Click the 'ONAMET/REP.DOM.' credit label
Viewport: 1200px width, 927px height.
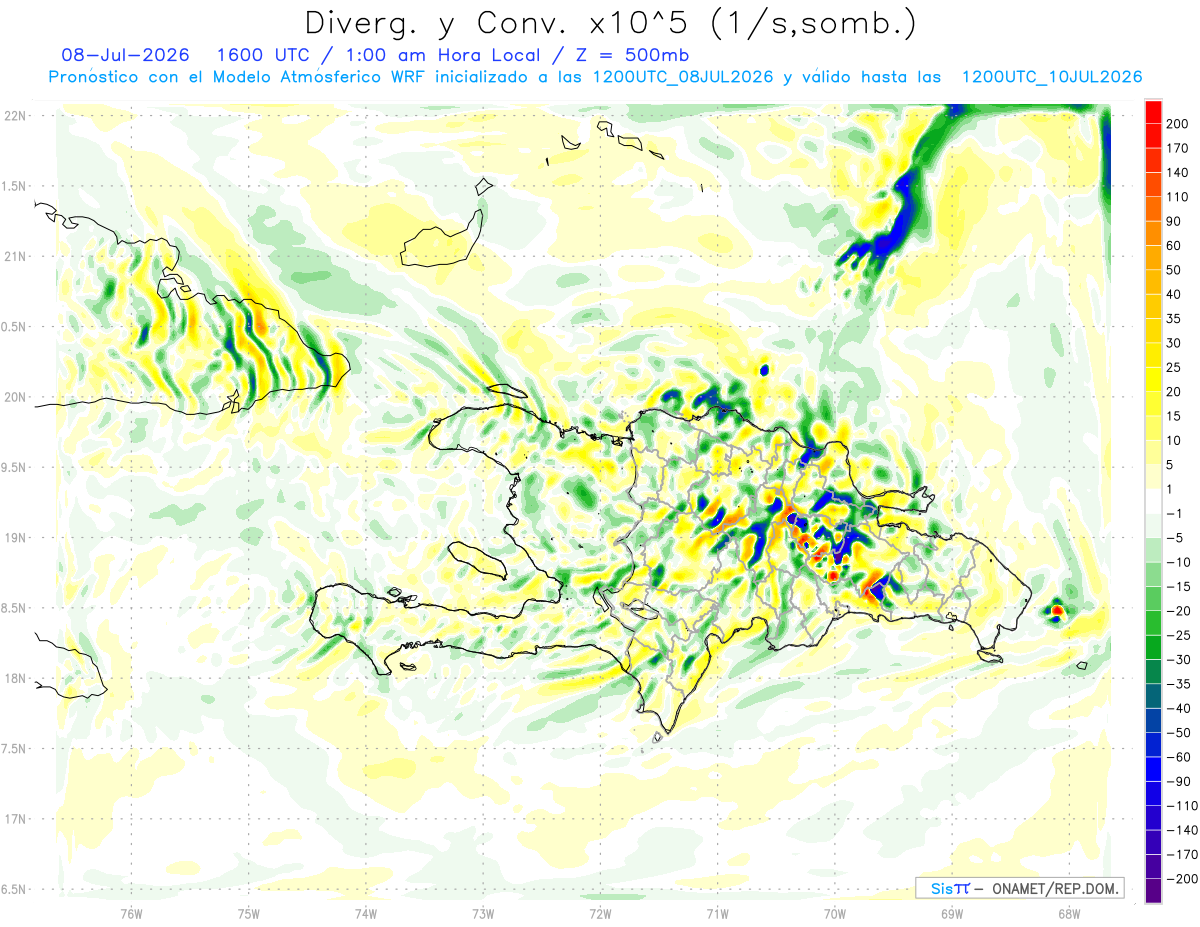tap(1055, 888)
